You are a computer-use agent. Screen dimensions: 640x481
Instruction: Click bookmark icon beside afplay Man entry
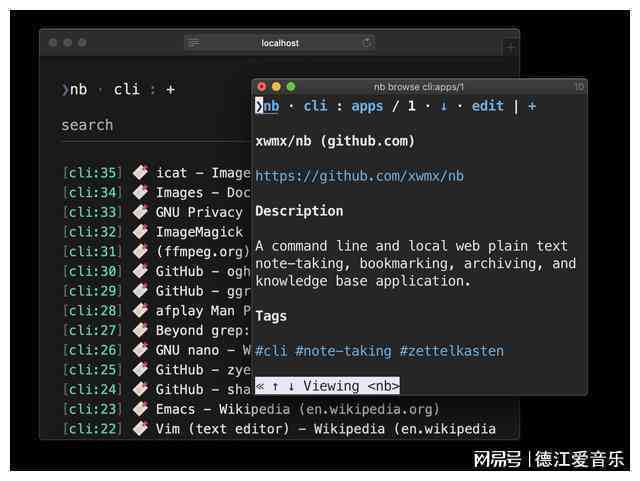140,310
